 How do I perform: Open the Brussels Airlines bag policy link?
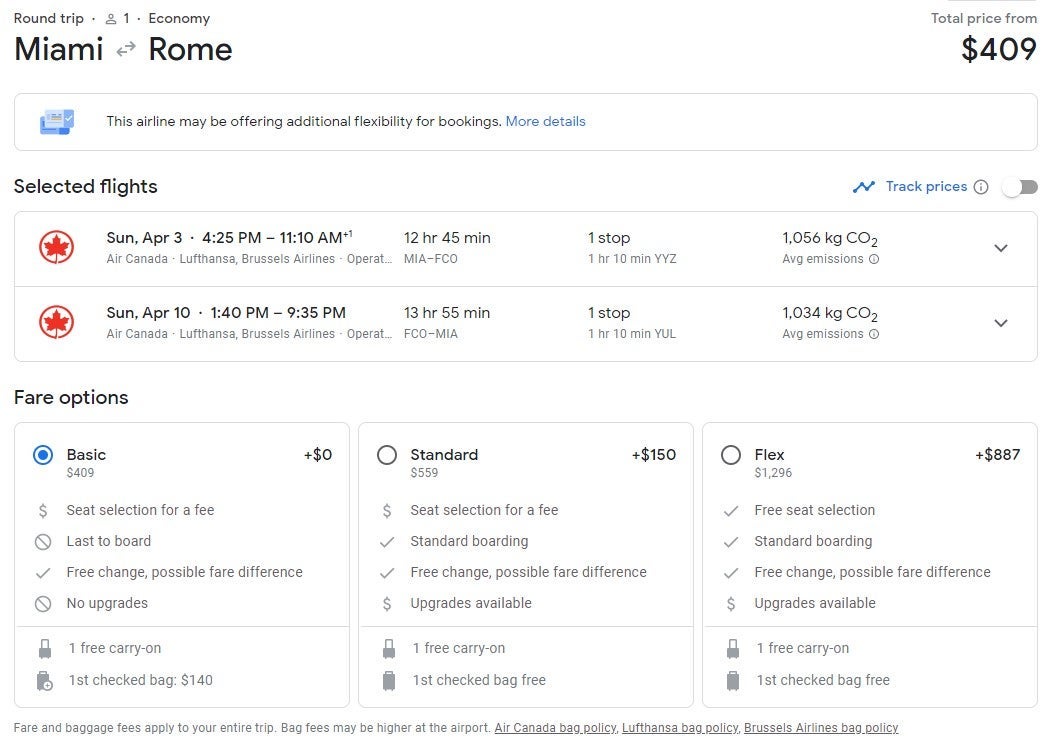tap(821, 728)
